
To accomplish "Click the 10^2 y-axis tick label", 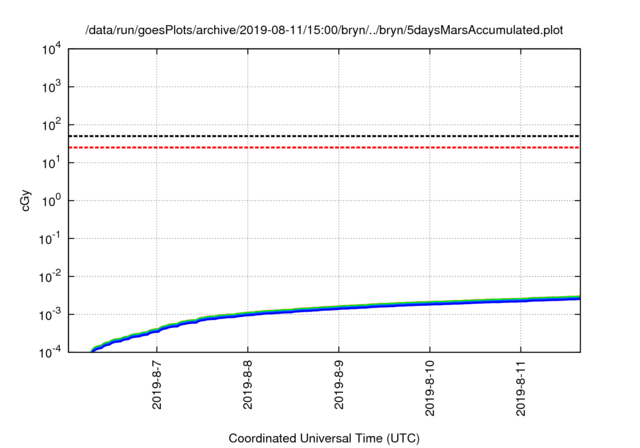I will (x=51, y=125).
